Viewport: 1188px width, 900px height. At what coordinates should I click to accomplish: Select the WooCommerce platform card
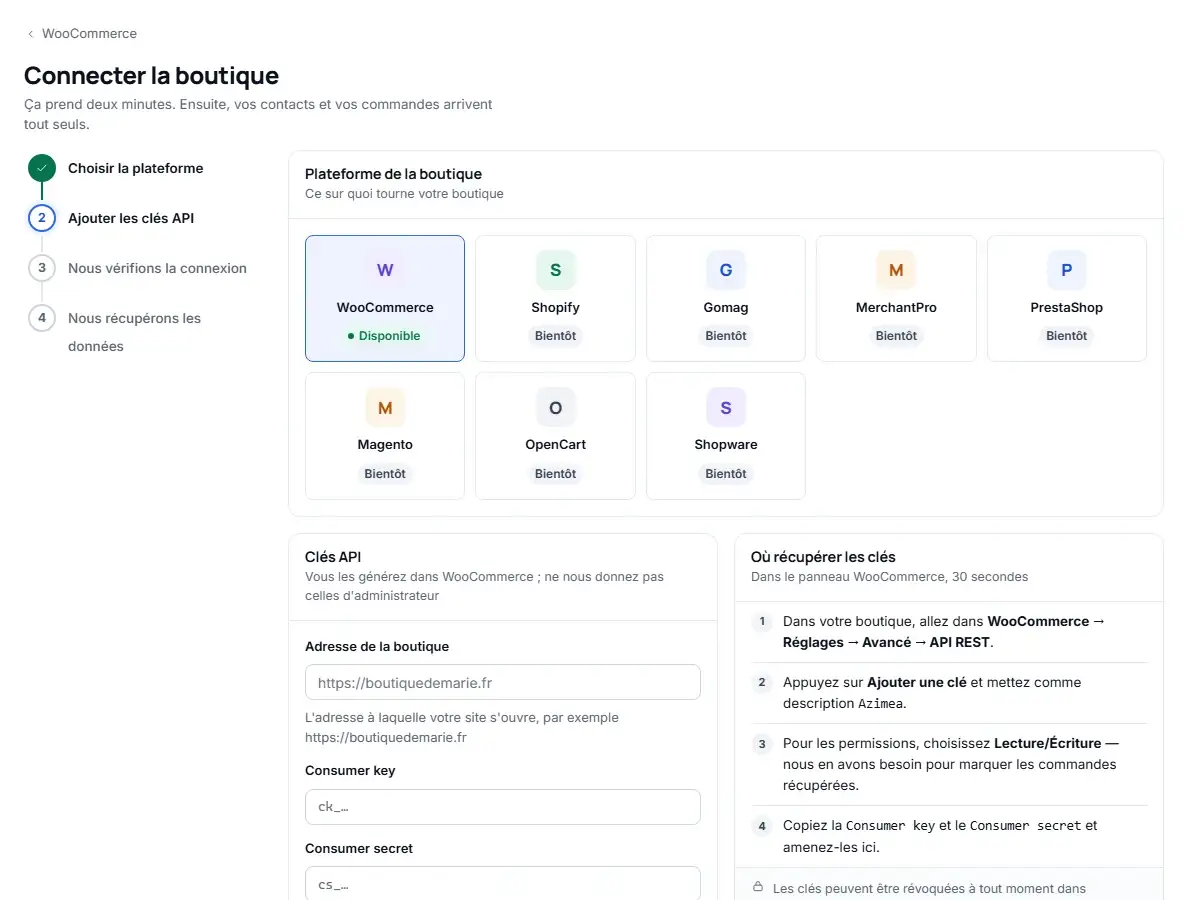(x=385, y=298)
